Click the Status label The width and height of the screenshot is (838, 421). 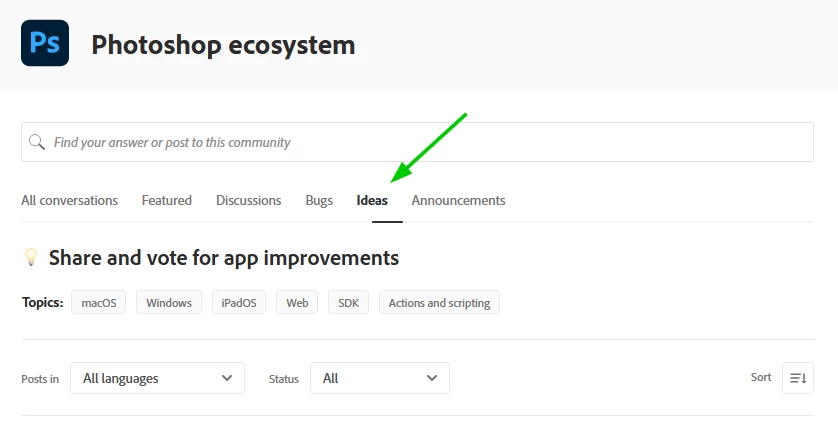click(x=284, y=379)
